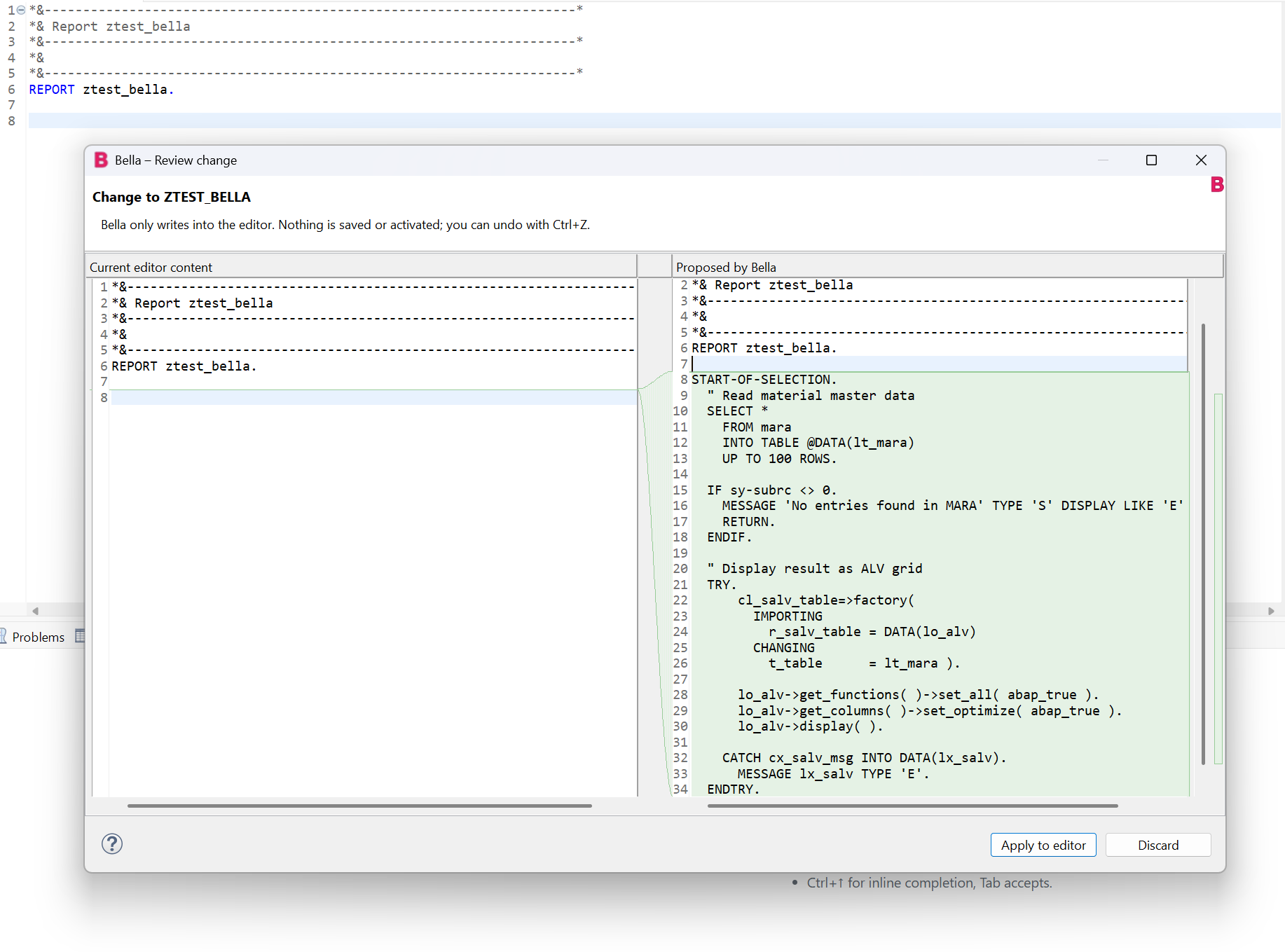Click the icon next to Problems tab
Screen dimensions: 1285x952
tap(80, 636)
